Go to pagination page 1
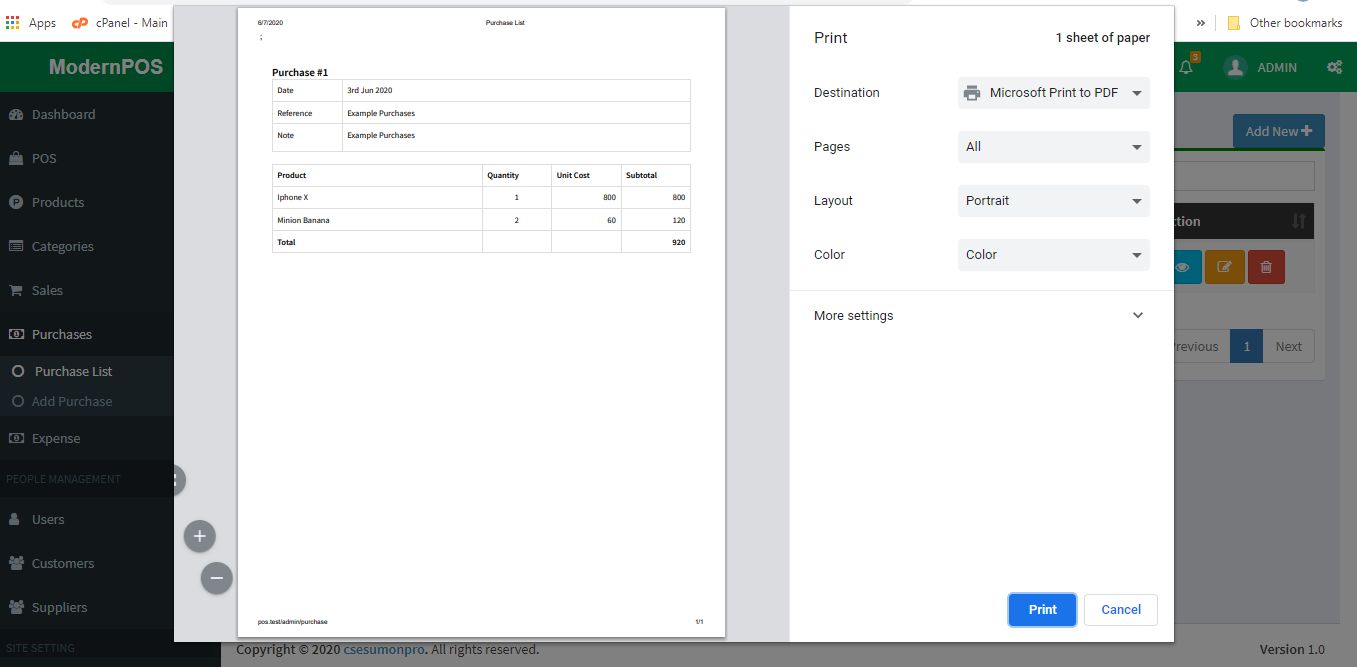Screen dimensions: 1357x667 [1246, 346]
